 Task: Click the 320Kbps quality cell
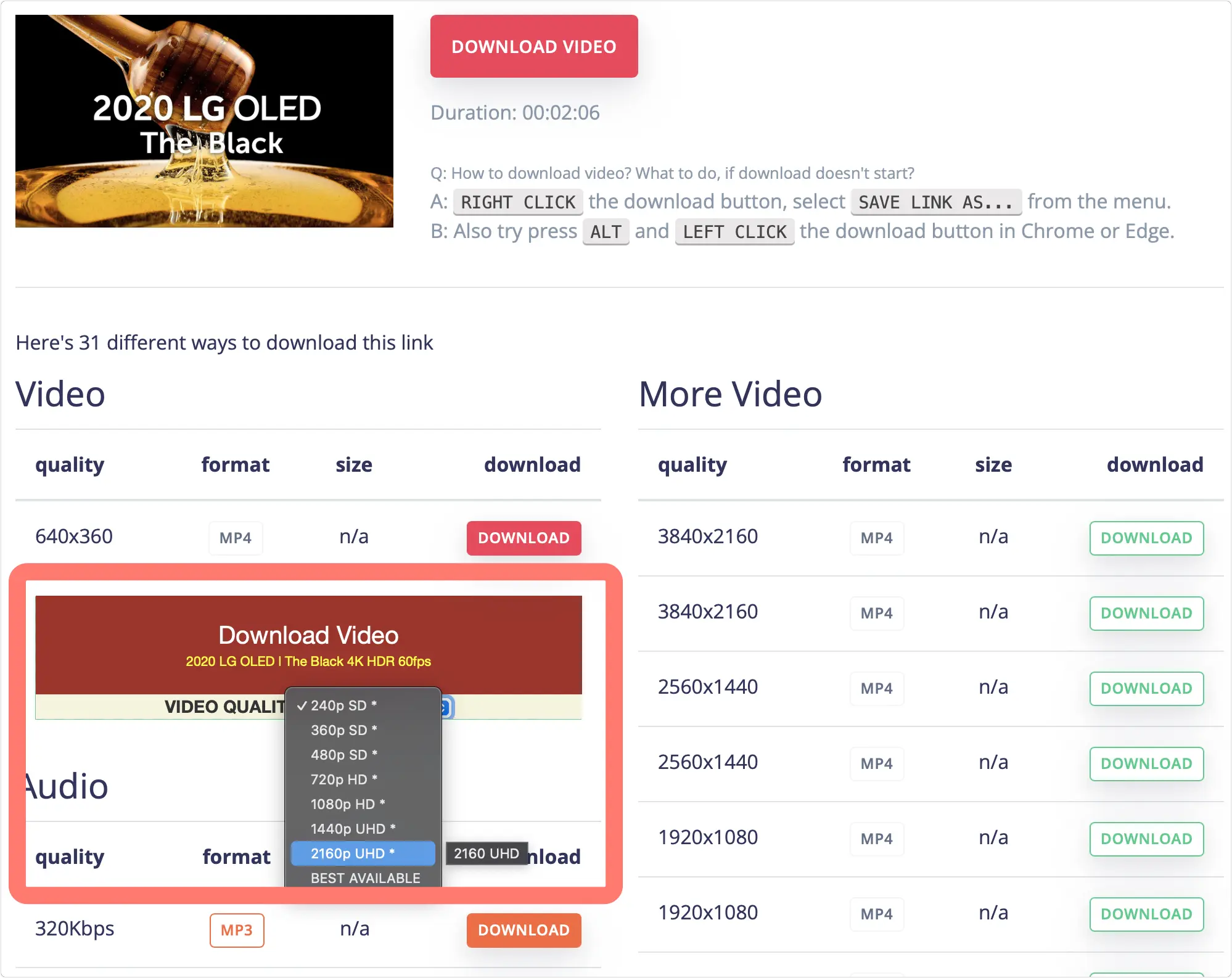coord(75,929)
